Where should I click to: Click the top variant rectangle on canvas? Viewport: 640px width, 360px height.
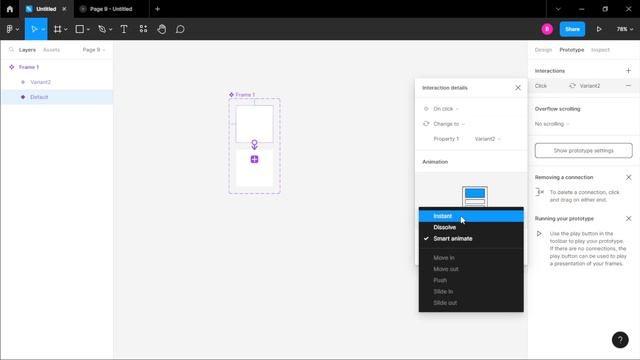point(254,124)
